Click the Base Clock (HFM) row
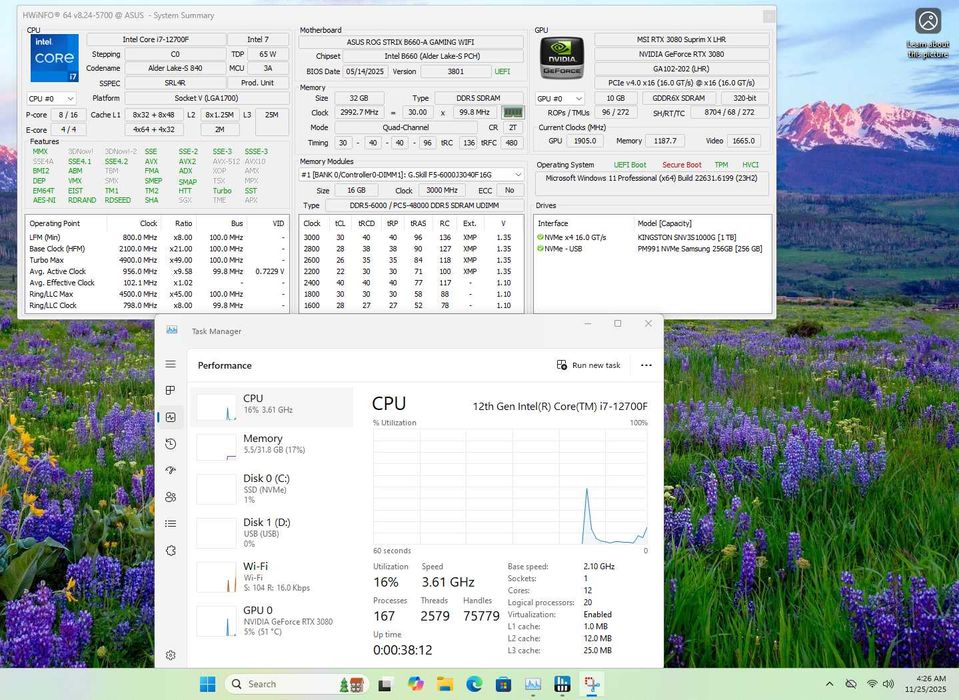Viewport: 959px width, 700px height. [x=157, y=249]
